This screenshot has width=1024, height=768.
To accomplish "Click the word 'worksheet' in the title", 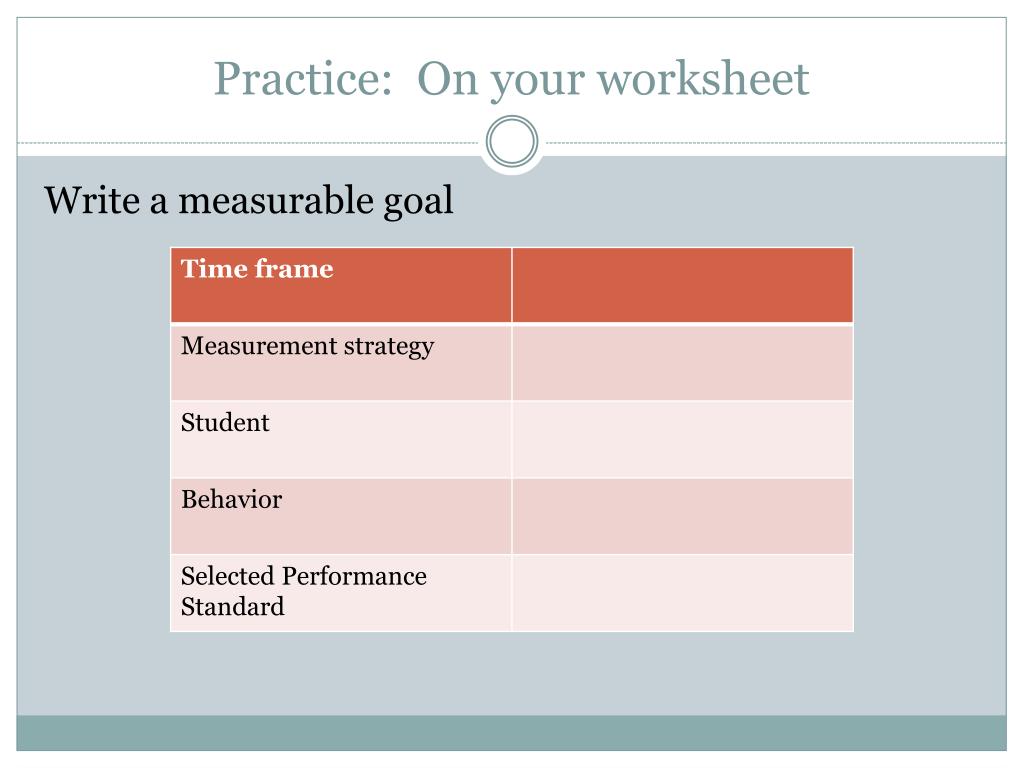I will point(703,78).
